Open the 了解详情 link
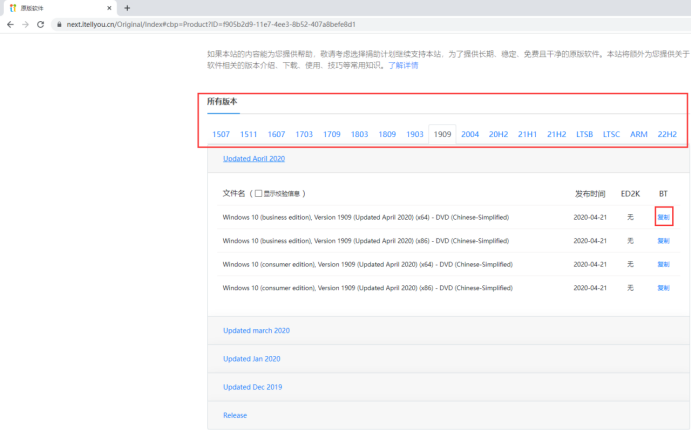This screenshot has width=691, height=432. pos(403,65)
